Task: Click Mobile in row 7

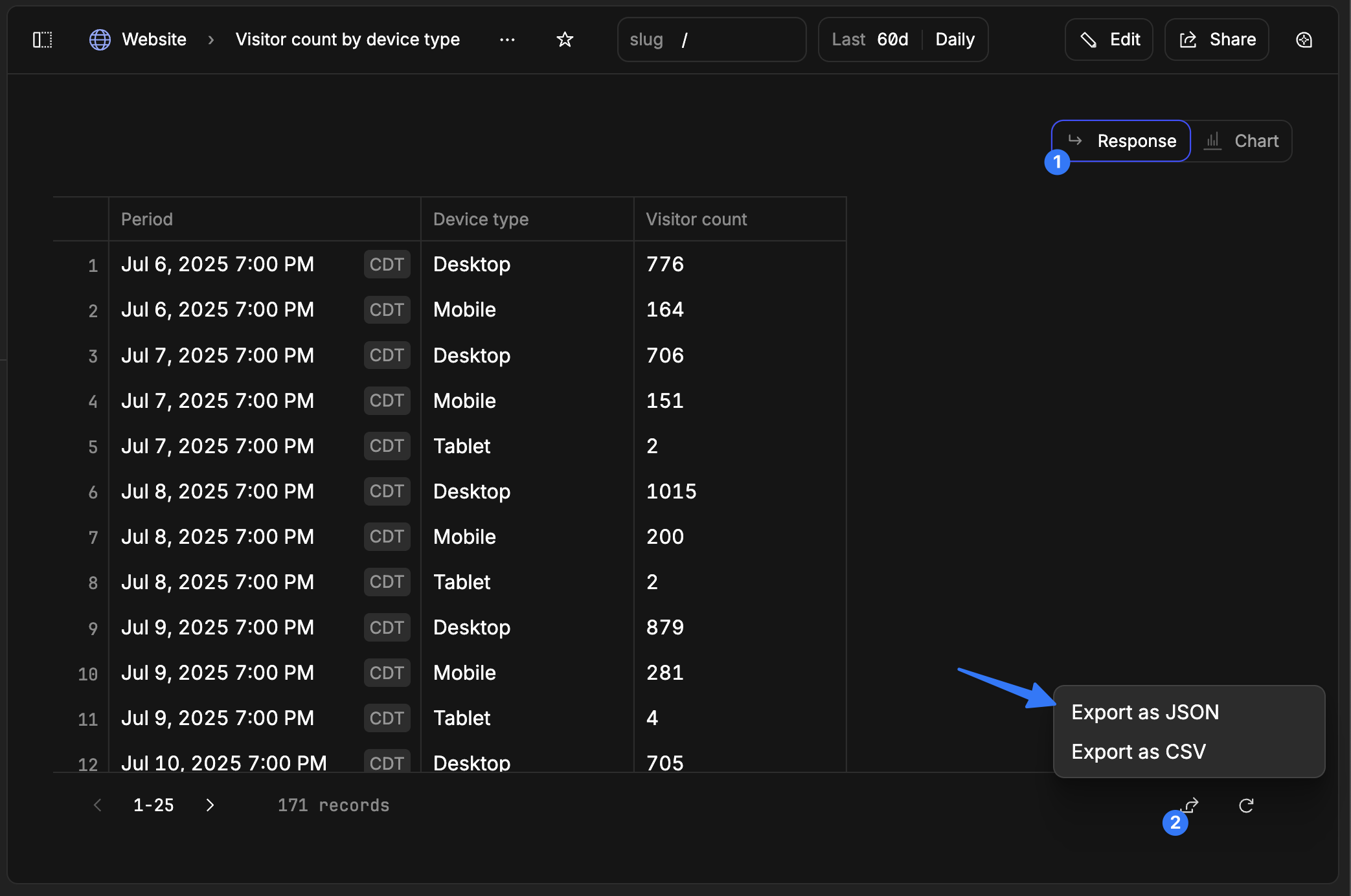Action: 464,537
